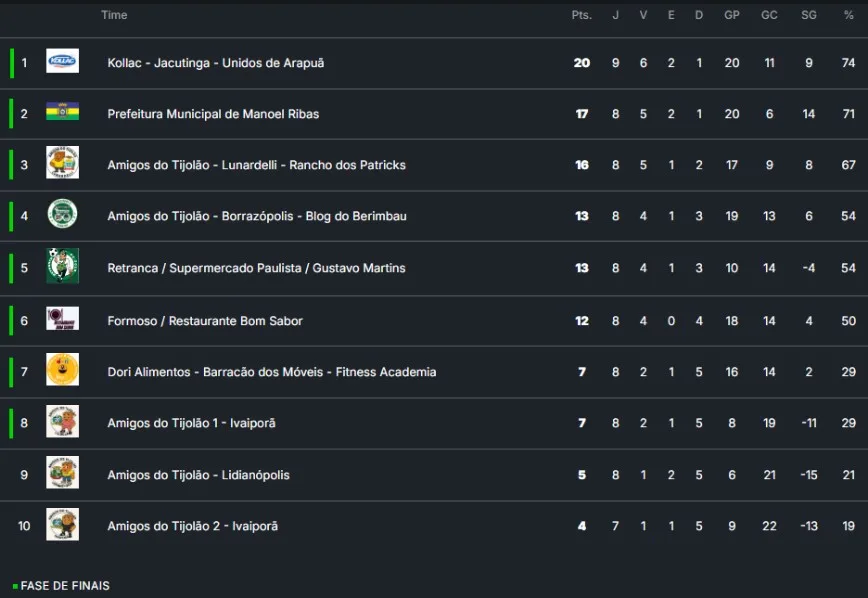Click the Lidianópolis team crest in ninth place

pos(62,474)
